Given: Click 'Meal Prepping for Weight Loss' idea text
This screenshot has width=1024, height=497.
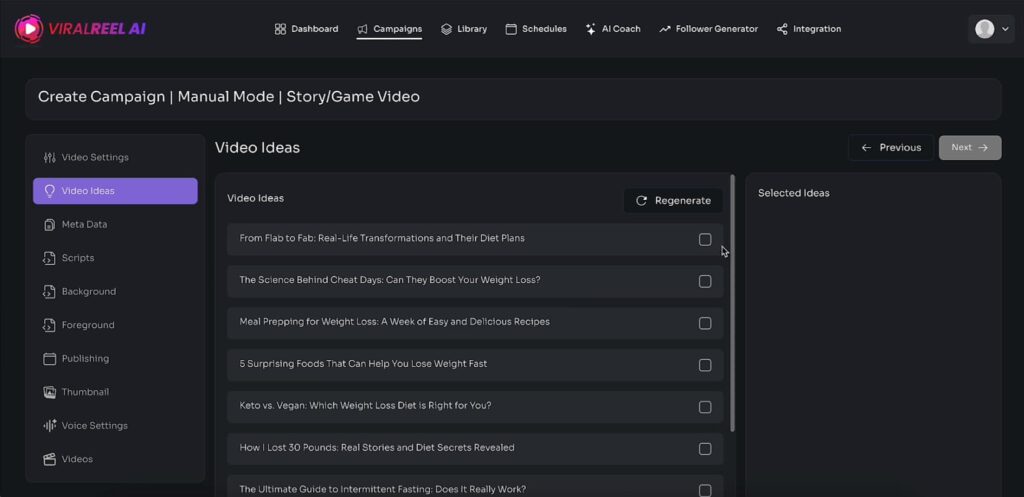Looking at the screenshot, I should pyautogui.click(x=394, y=322).
